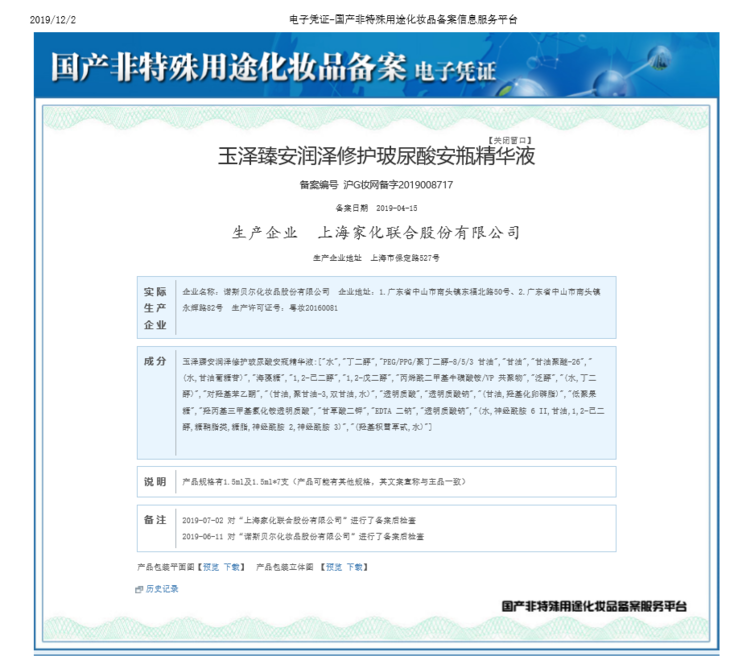Click the page header date 2019/12/2
Image resolution: width=730 pixels, height=656 pixels.
(53, 20)
